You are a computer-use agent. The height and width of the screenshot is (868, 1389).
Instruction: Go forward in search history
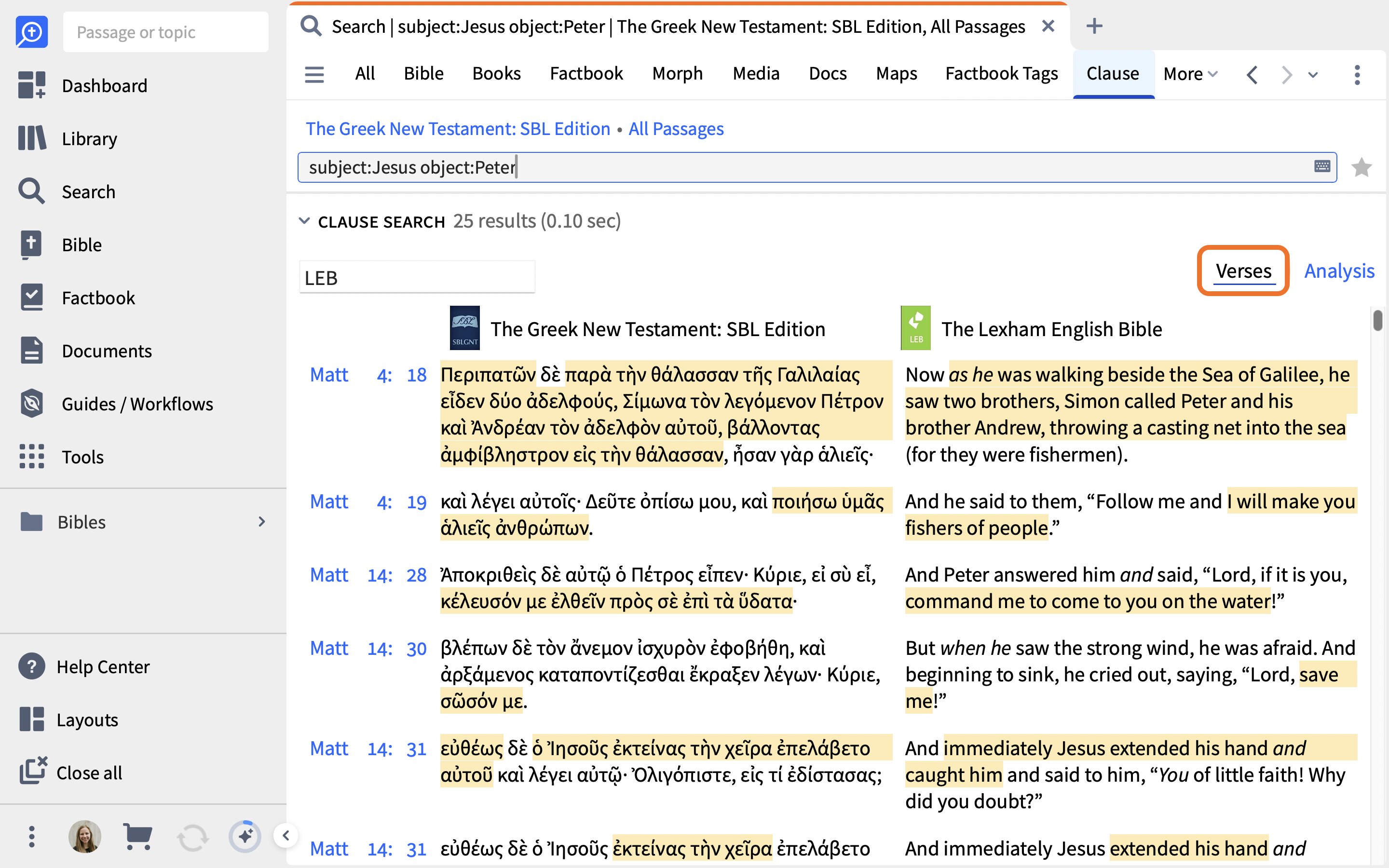1286,75
